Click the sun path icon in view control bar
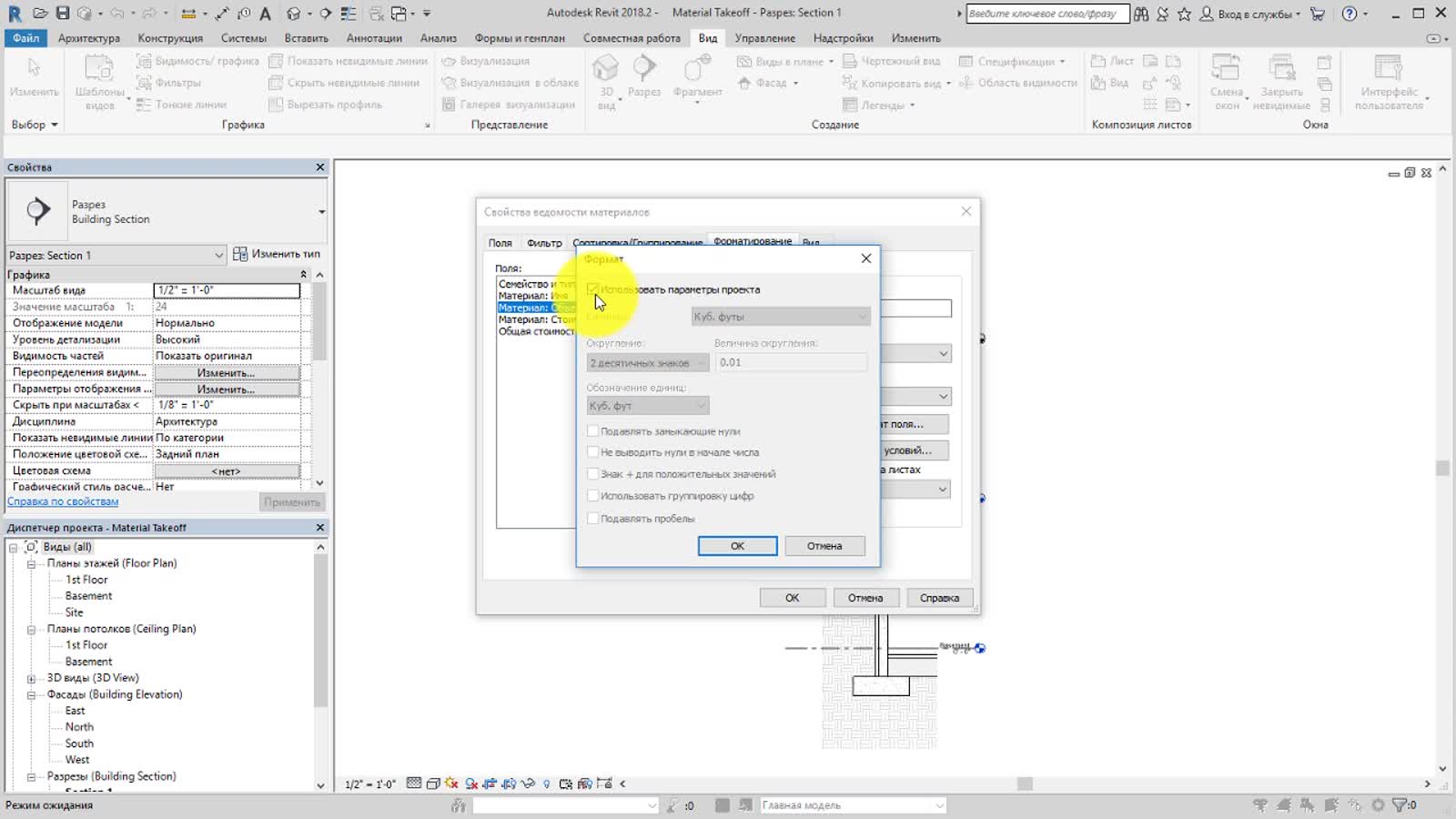The height and width of the screenshot is (819, 1456). [x=452, y=784]
